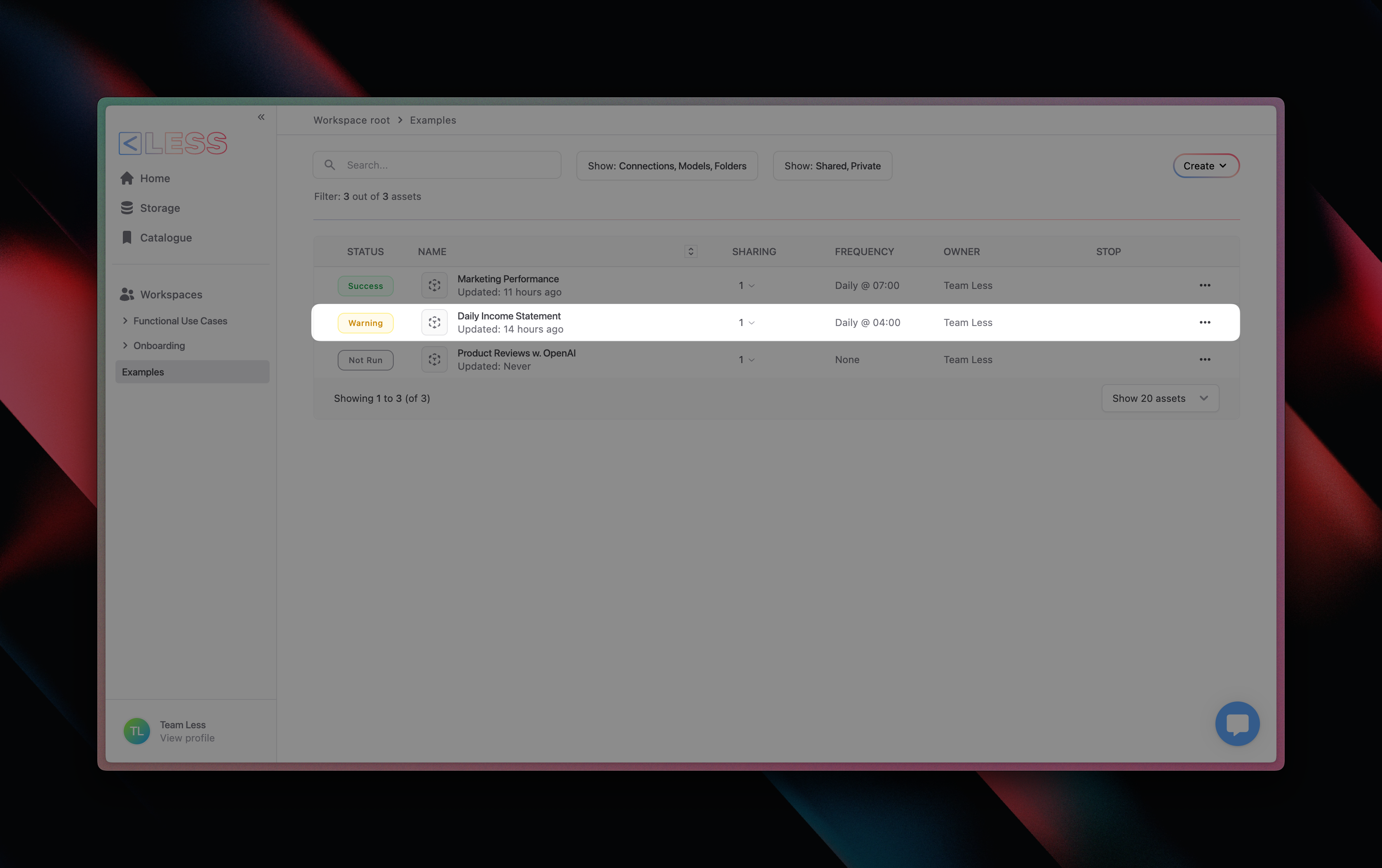Open Show 20 assets dropdown
Image resolution: width=1382 pixels, height=868 pixels.
1160,398
